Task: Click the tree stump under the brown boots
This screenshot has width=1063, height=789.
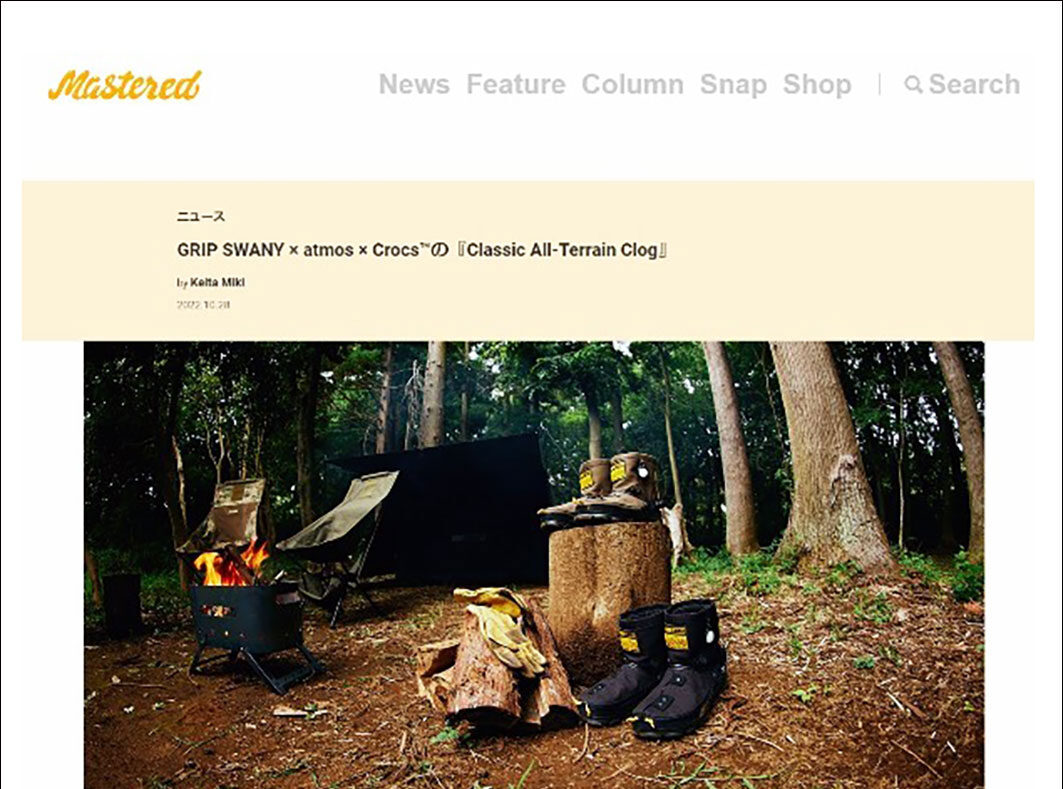Action: pyautogui.click(x=609, y=596)
